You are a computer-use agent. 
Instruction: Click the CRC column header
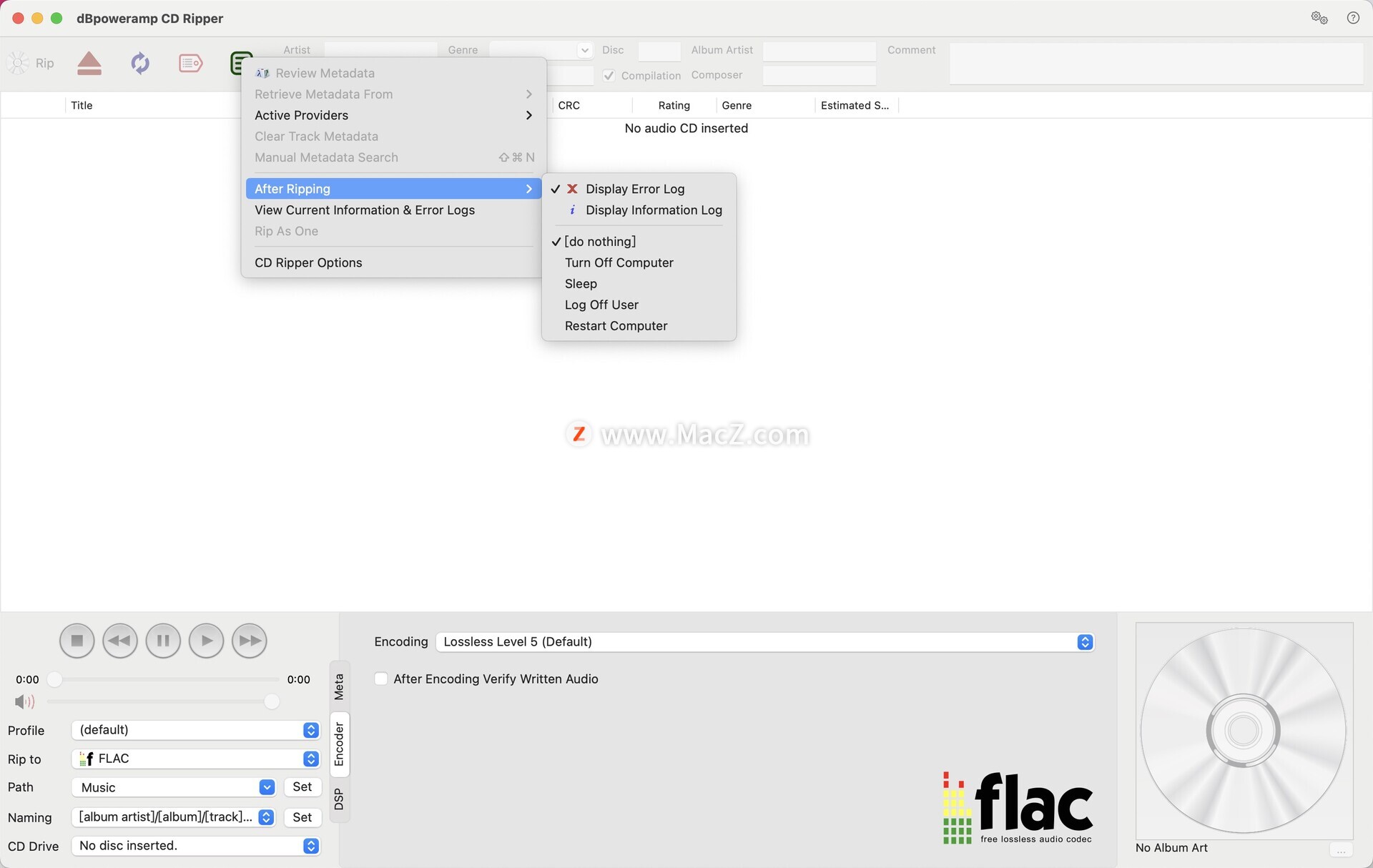[x=569, y=105]
